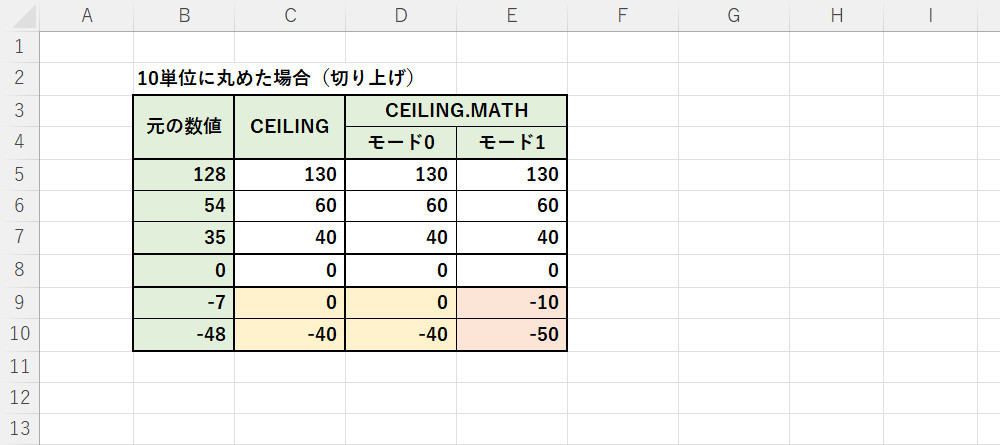Select the モード1 header cell
Viewport: 1000px width, 445px height.
tap(512, 142)
